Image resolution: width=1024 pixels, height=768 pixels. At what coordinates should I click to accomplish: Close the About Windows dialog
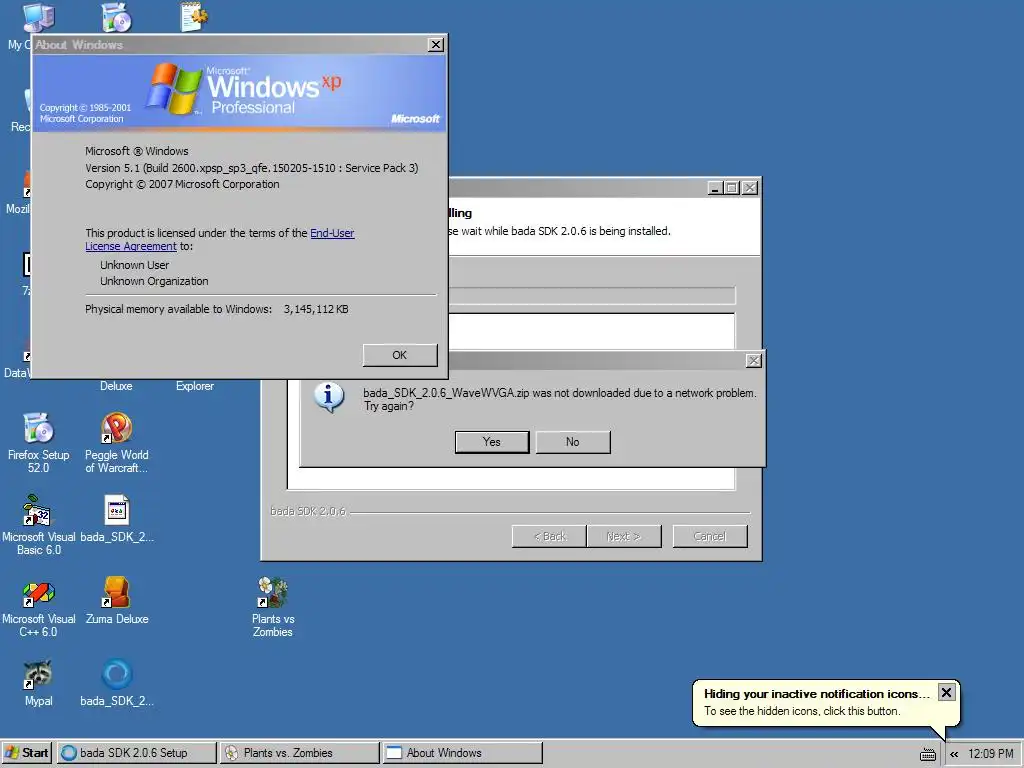click(436, 44)
